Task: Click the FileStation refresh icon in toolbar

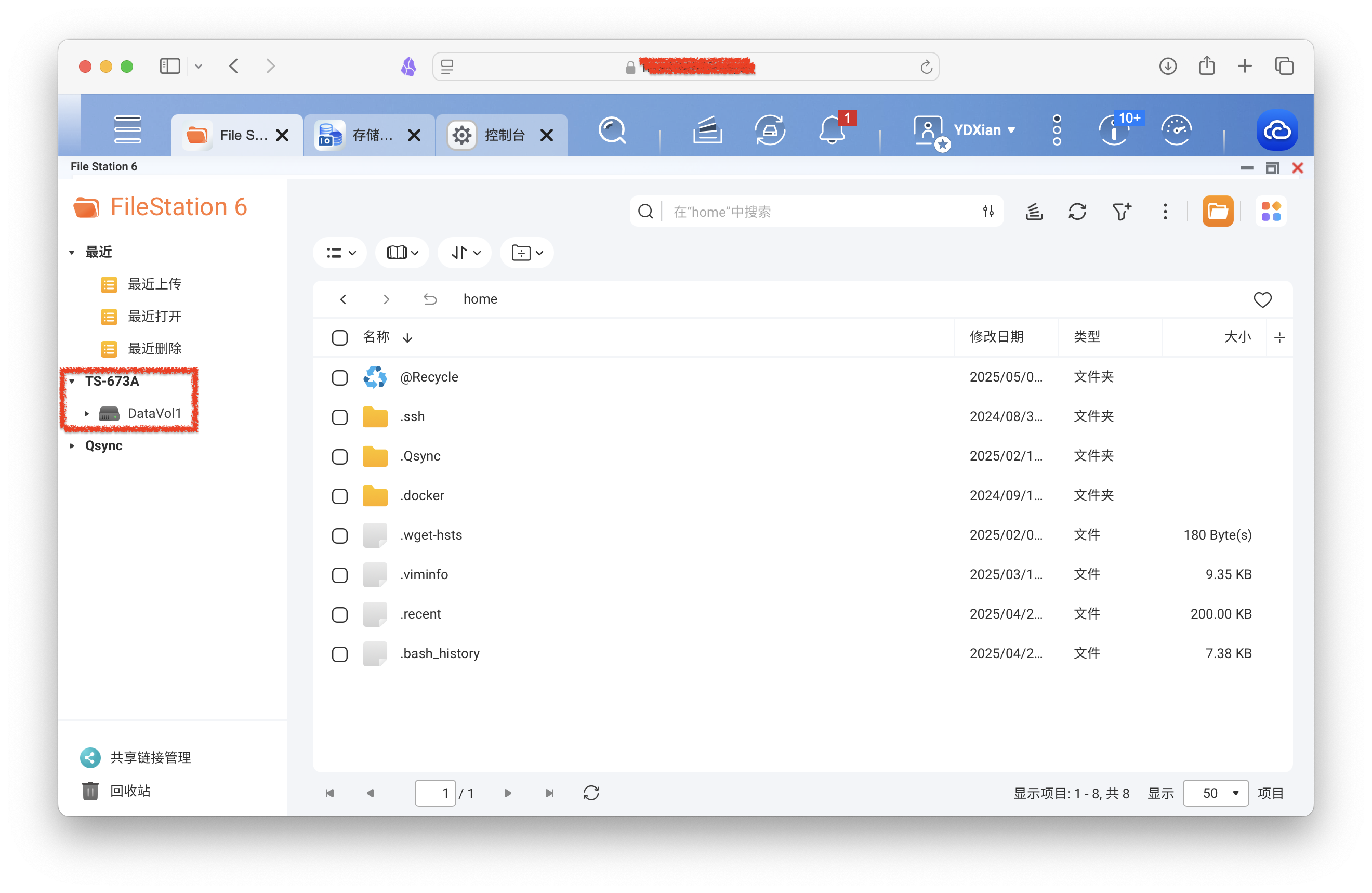Action: 1077,212
